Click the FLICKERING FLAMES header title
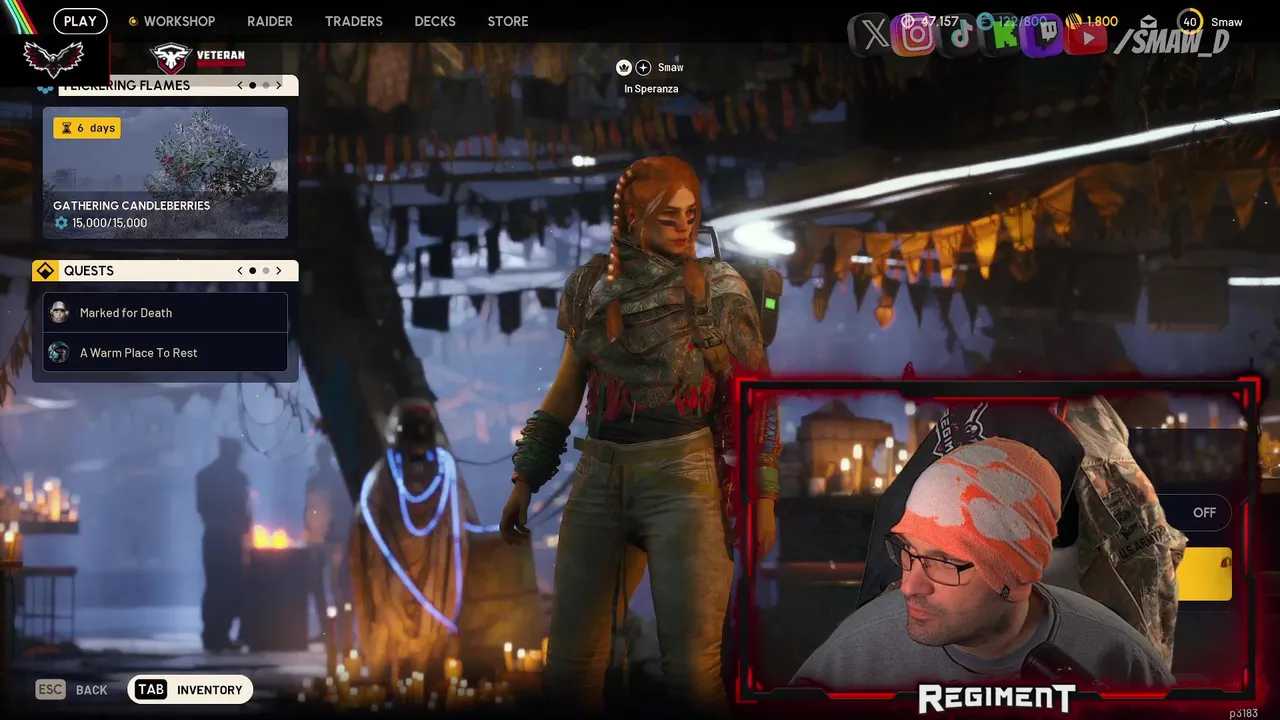Screen dimensions: 1280x720 [x=126, y=85]
